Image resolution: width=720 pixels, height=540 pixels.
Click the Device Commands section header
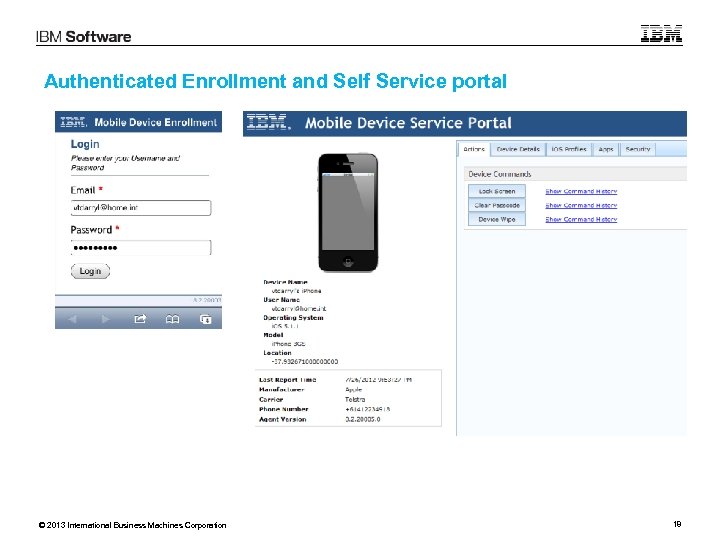575,174
